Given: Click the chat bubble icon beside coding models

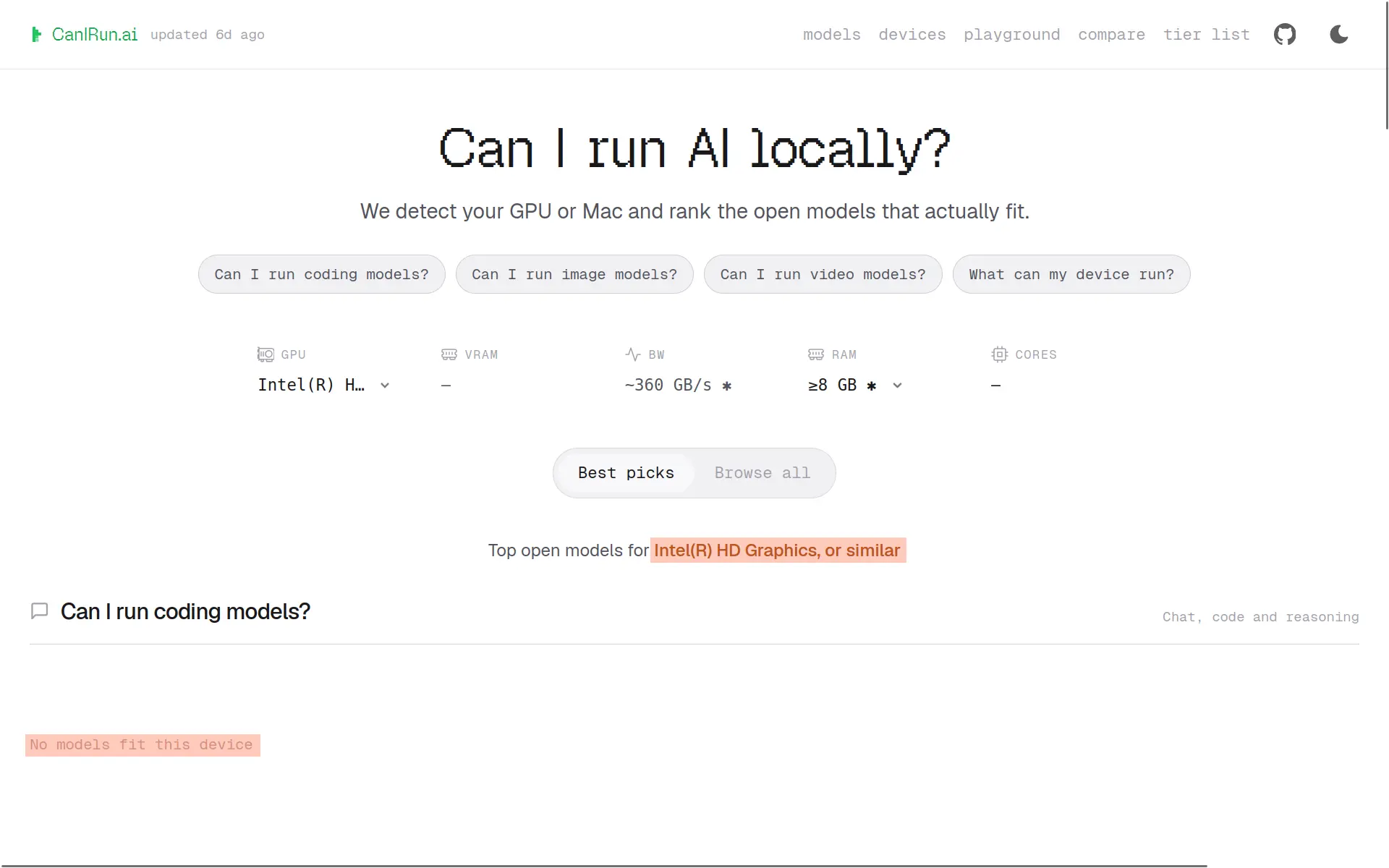Looking at the screenshot, I should [x=40, y=611].
